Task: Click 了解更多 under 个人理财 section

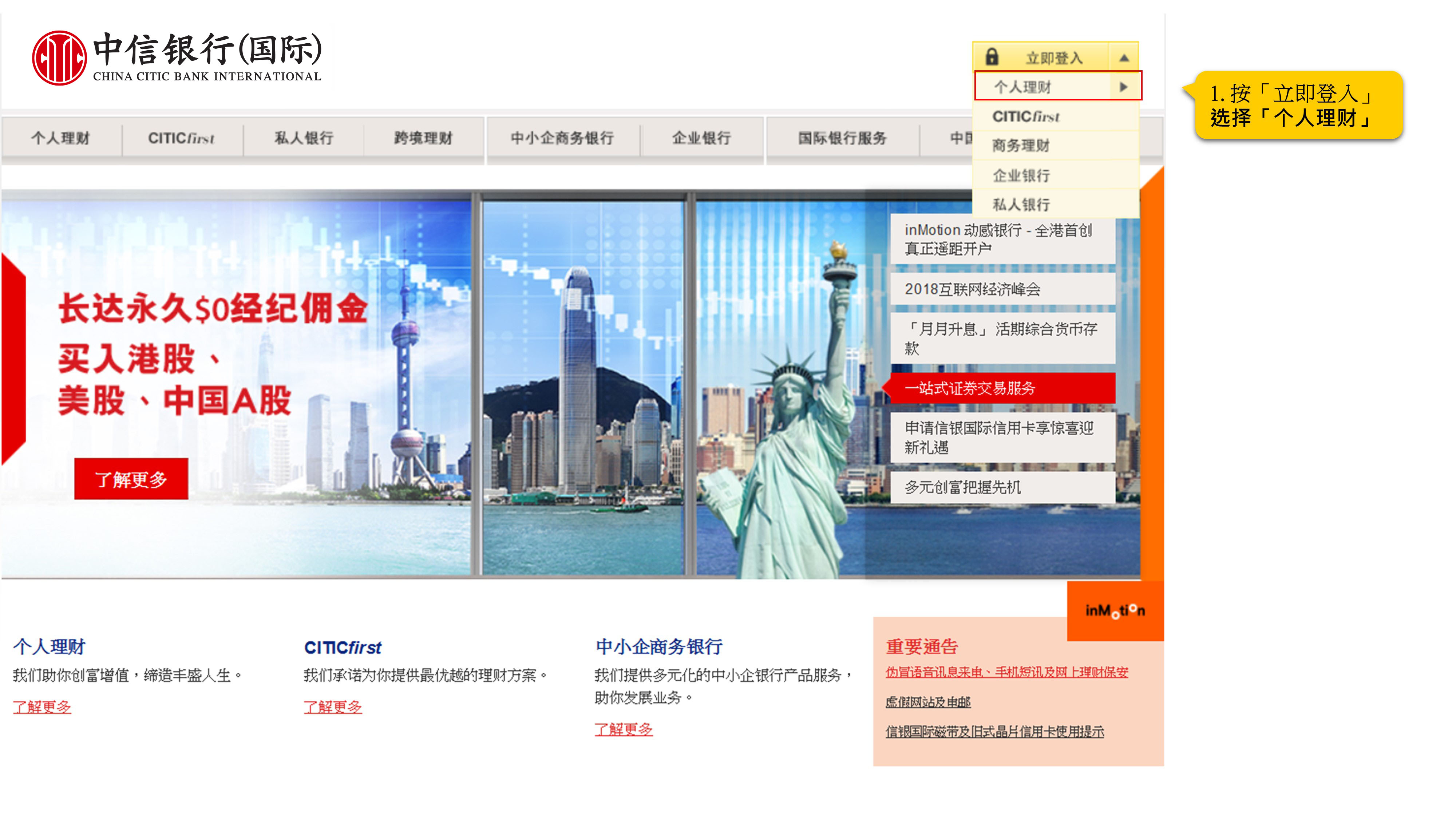Action: pos(42,707)
